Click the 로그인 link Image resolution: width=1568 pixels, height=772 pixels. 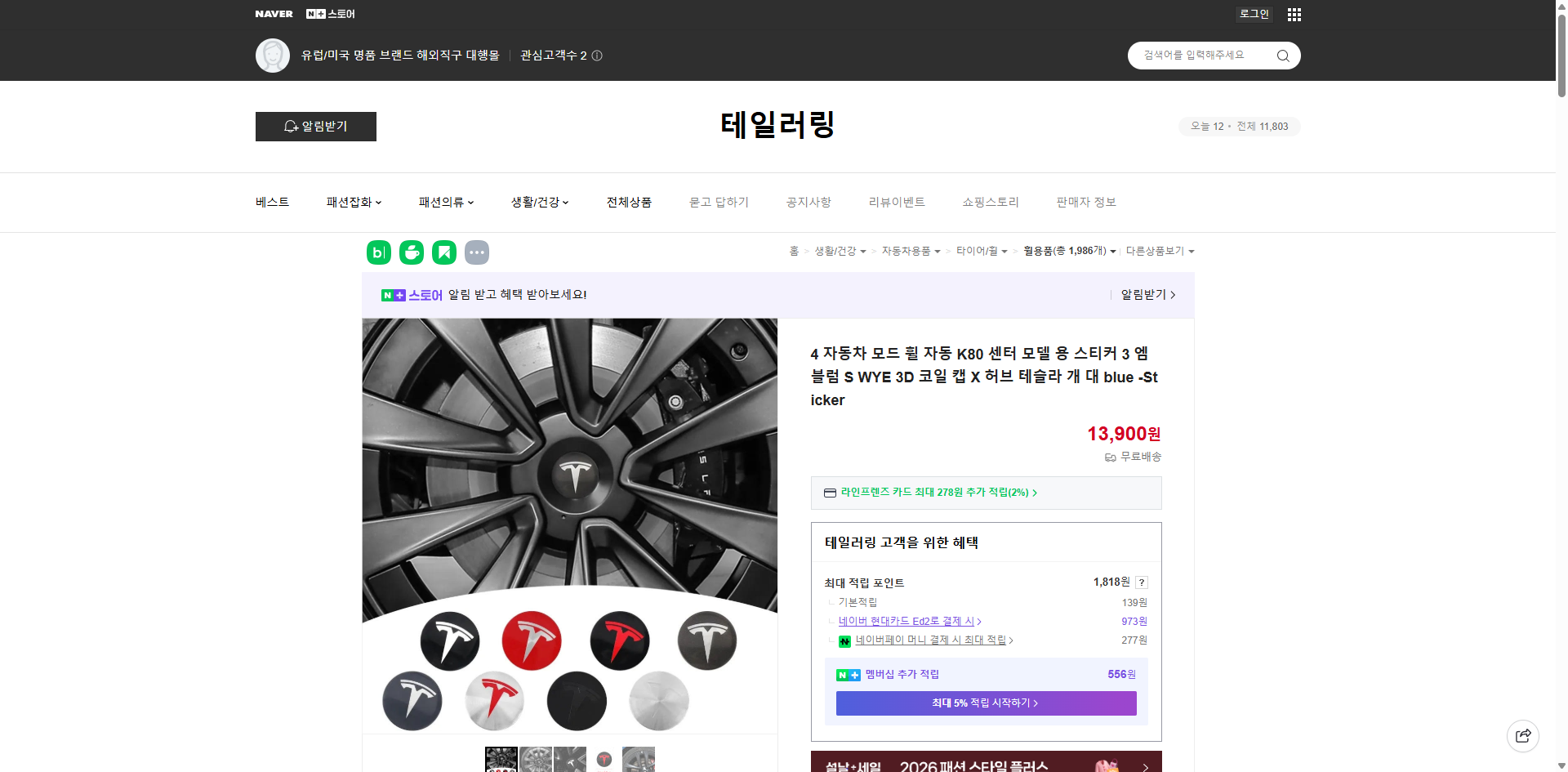point(1253,14)
